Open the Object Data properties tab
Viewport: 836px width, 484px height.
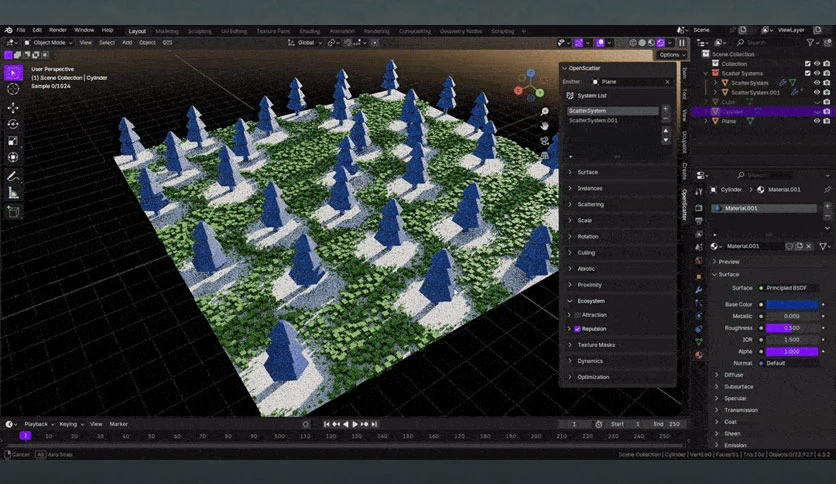(699, 342)
